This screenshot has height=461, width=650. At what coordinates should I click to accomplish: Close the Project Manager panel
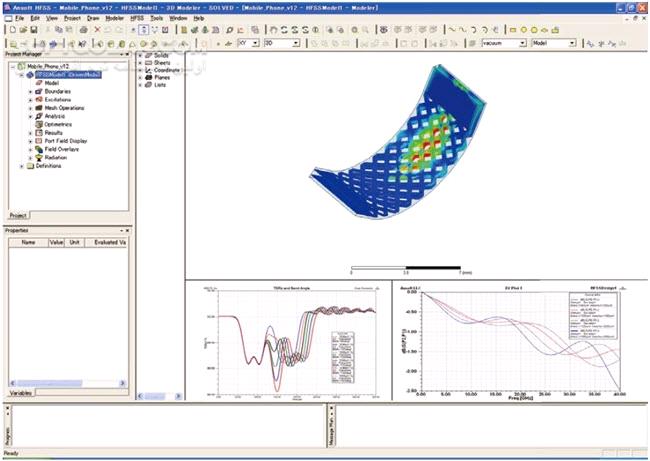tap(128, 55)
